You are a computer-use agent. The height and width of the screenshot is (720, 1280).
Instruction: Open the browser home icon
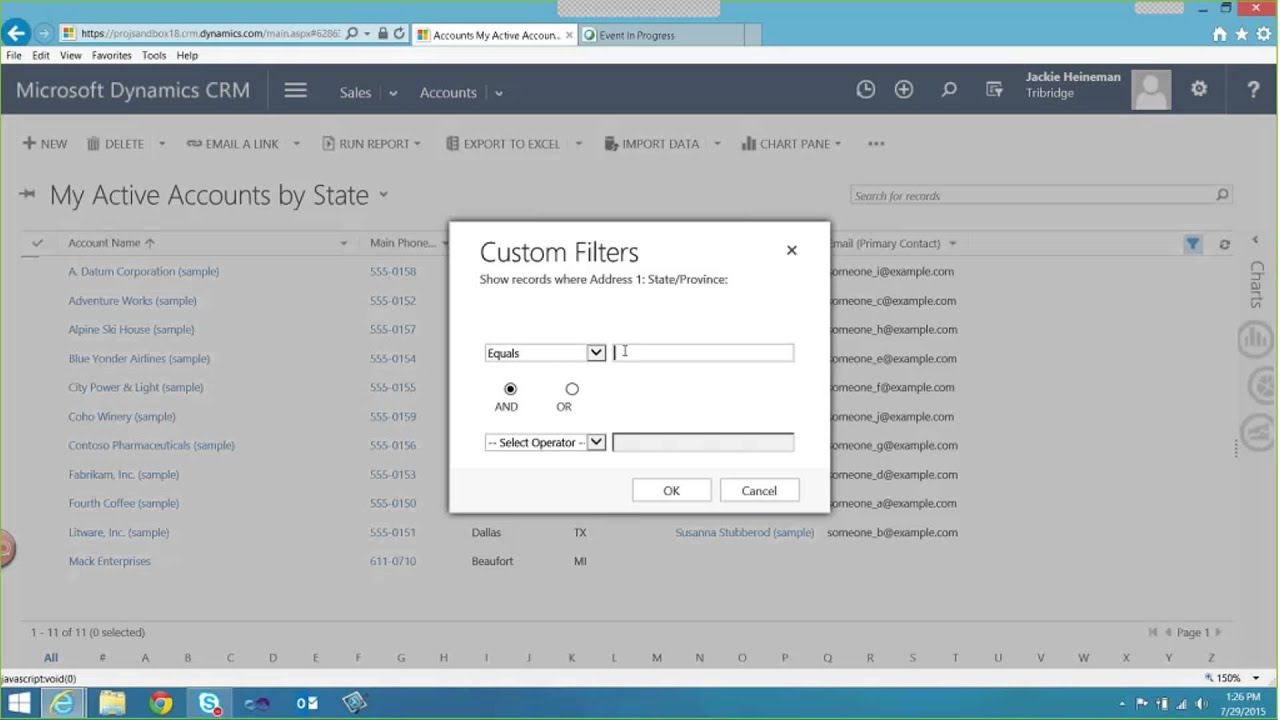coord(1219,34)
